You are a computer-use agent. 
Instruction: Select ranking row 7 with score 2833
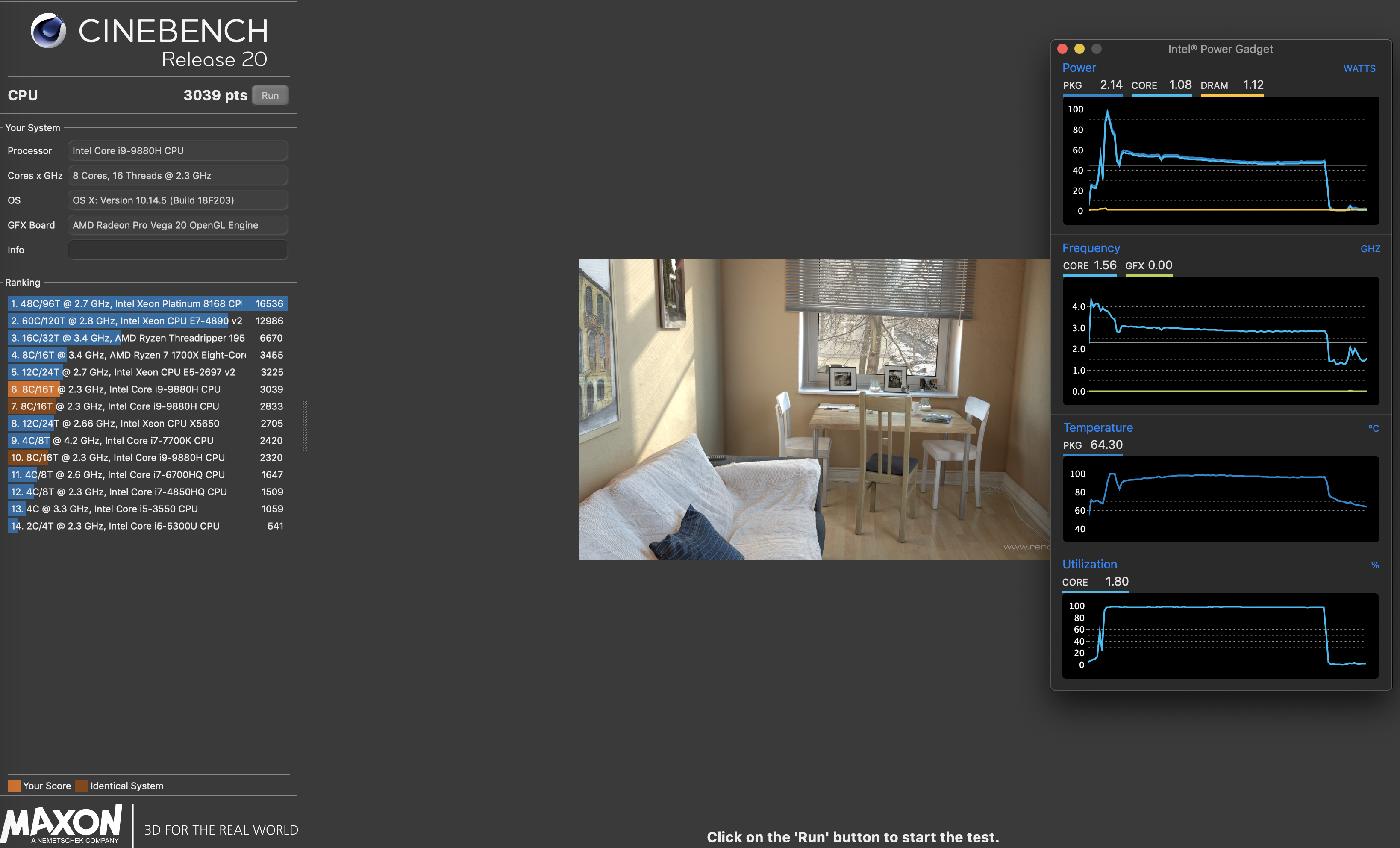pos(148,406)
